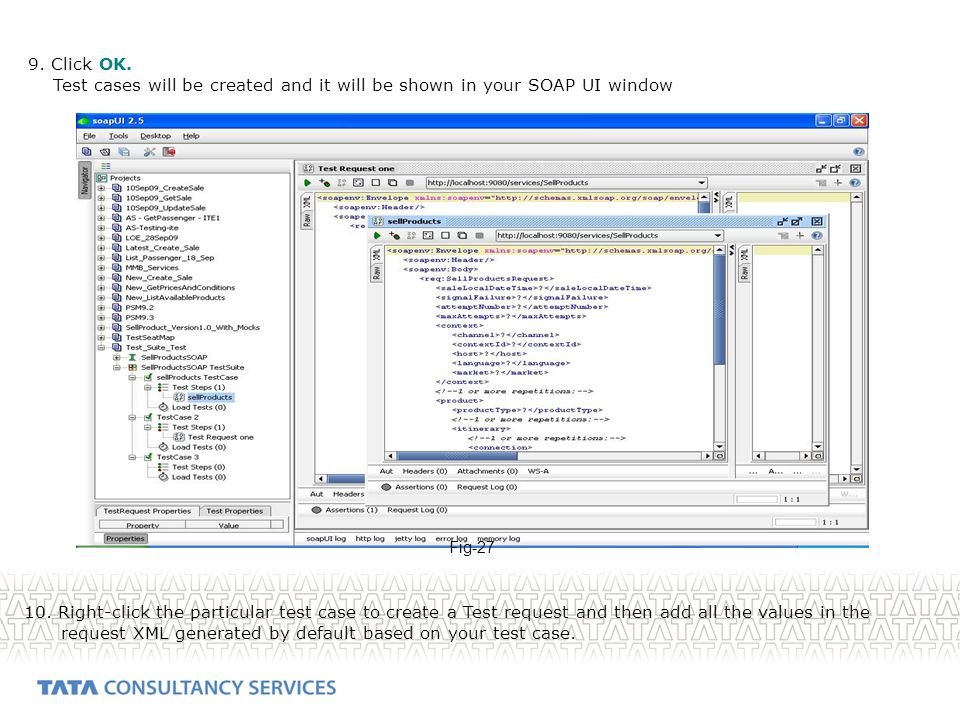Viewport: 960px width, 720px height.
Task: Click the sellProducts request icon in tree
Action: (179, 397)
